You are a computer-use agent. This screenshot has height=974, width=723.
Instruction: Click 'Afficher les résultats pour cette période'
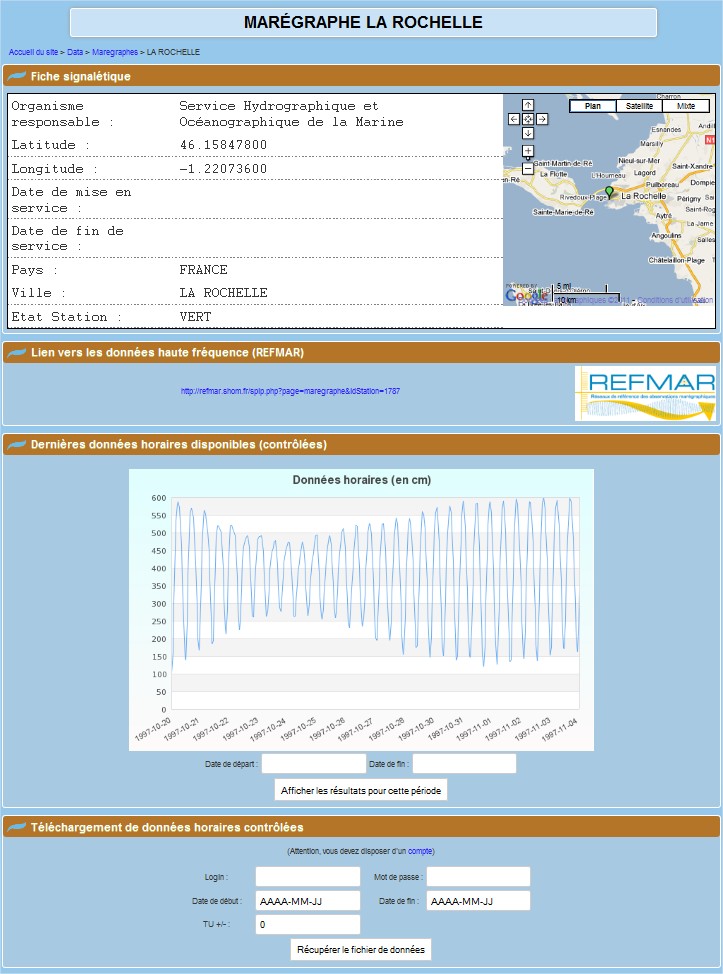click(x=361, y=790)
